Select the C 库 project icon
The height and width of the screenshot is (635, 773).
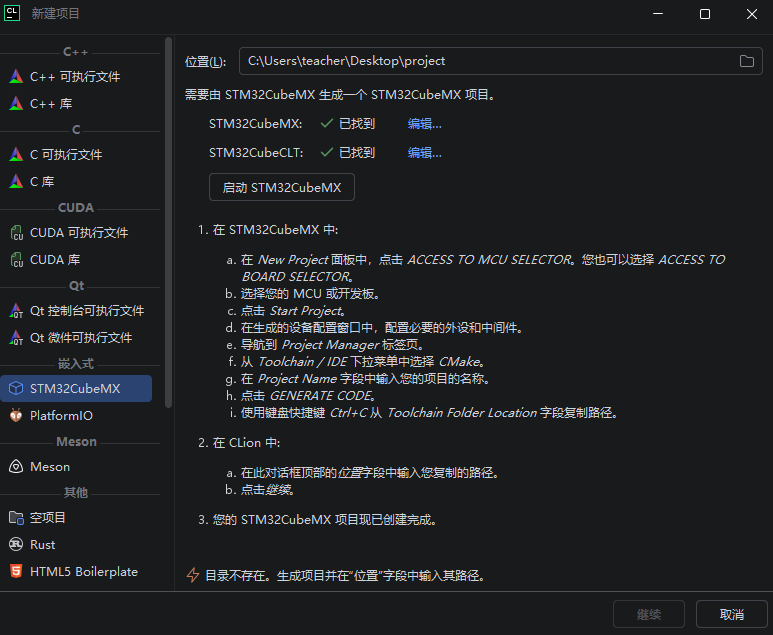click(16, 181)
